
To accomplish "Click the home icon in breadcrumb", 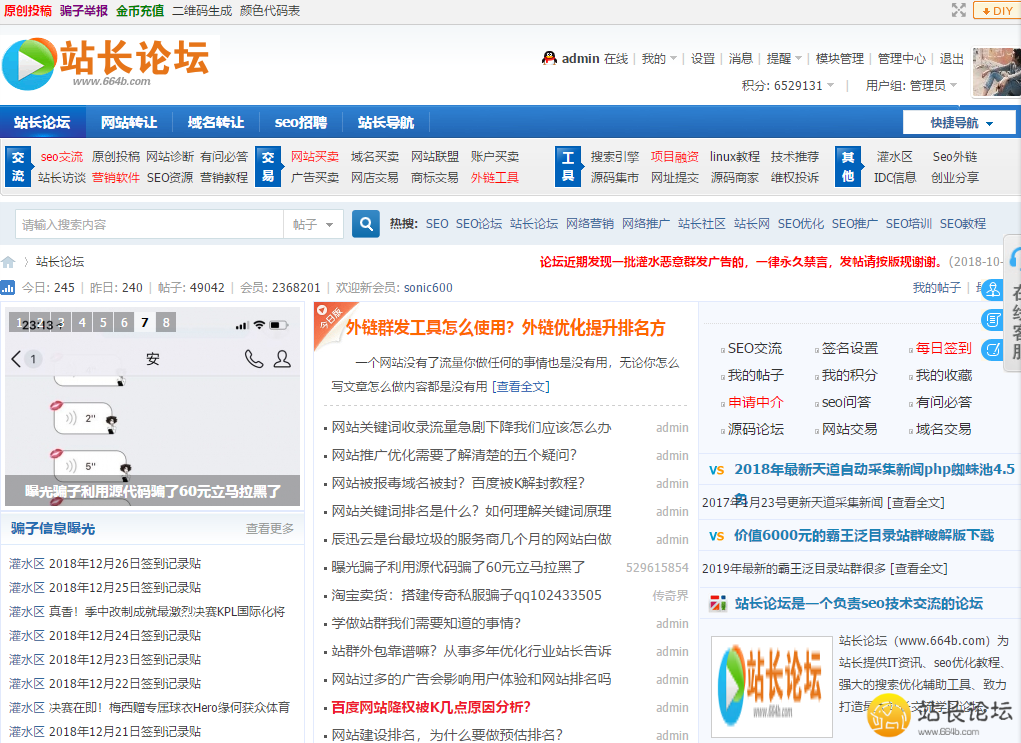I will click(9, 262).
